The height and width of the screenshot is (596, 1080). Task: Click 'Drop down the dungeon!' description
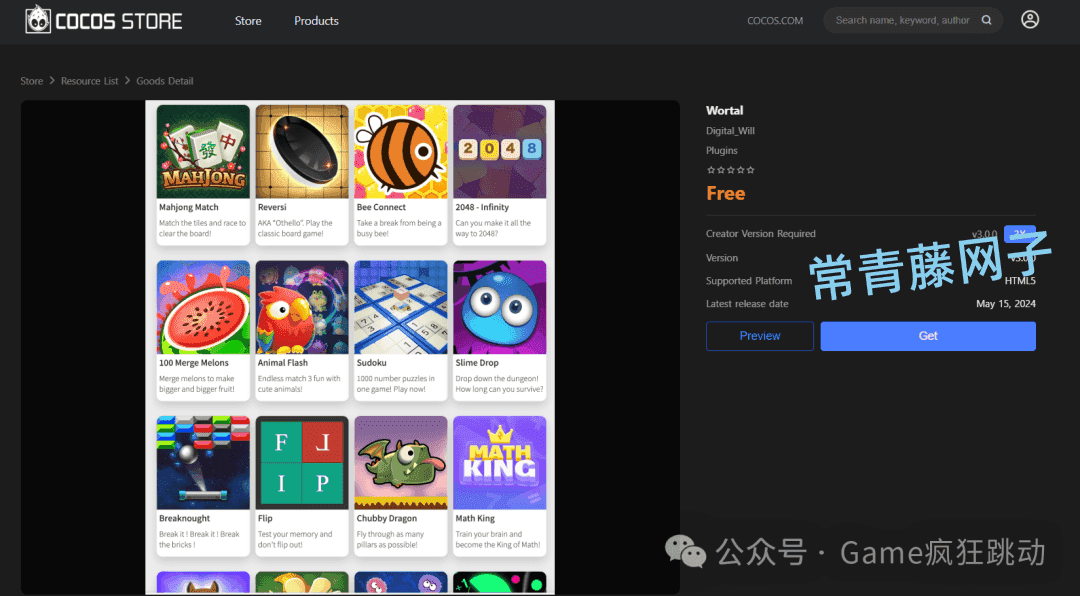499,384
